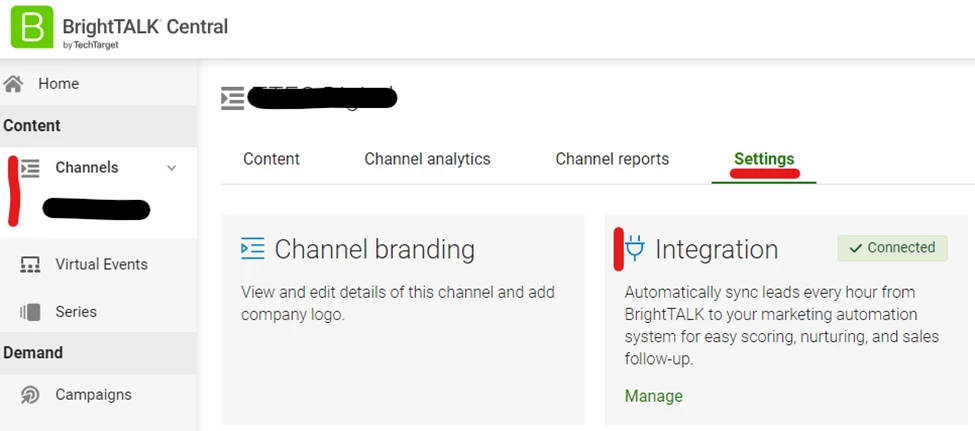Click the Connected status badge
The height and width of the screenshot is (431, 975).
click(x=892, y=248)
